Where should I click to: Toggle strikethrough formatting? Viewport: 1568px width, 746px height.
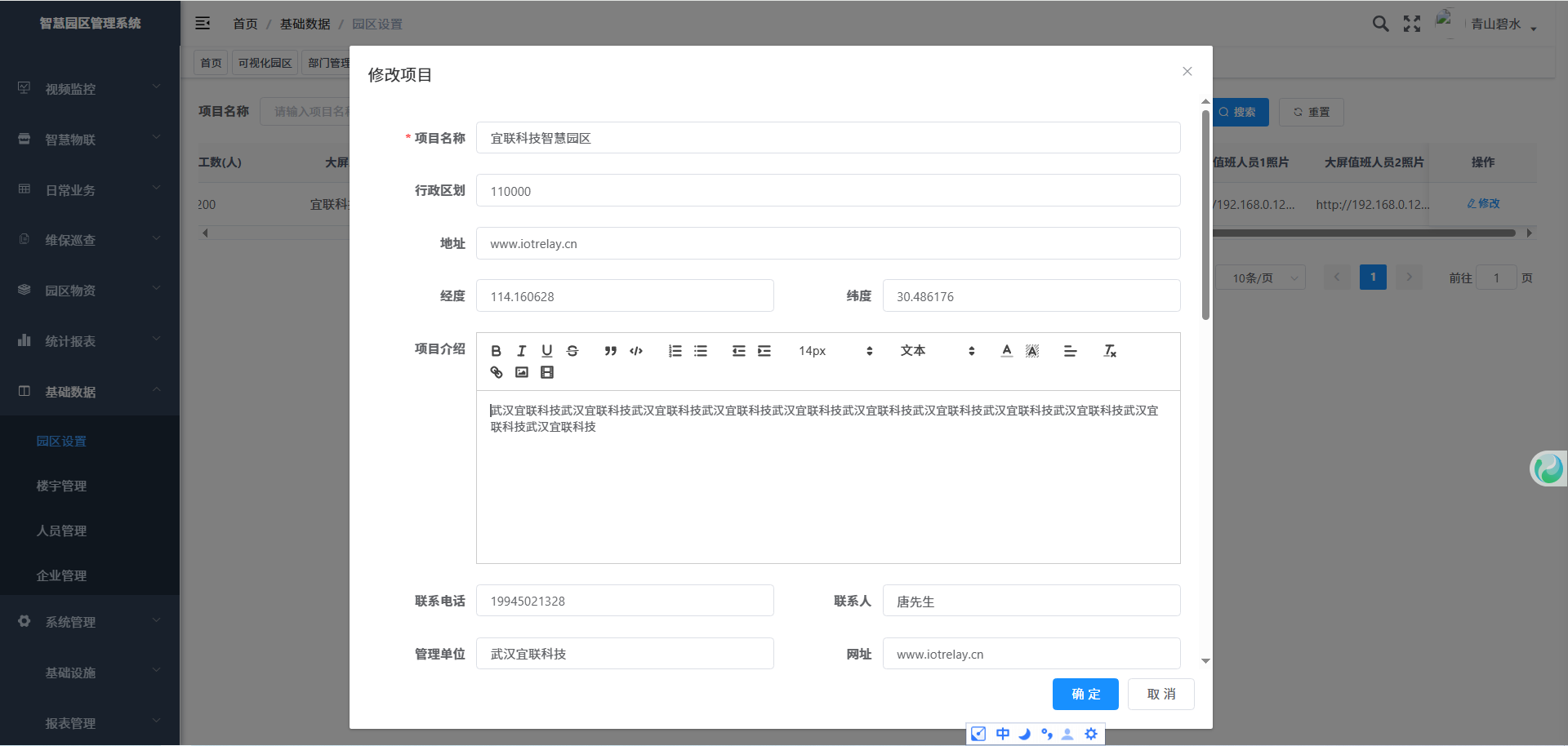572,351
